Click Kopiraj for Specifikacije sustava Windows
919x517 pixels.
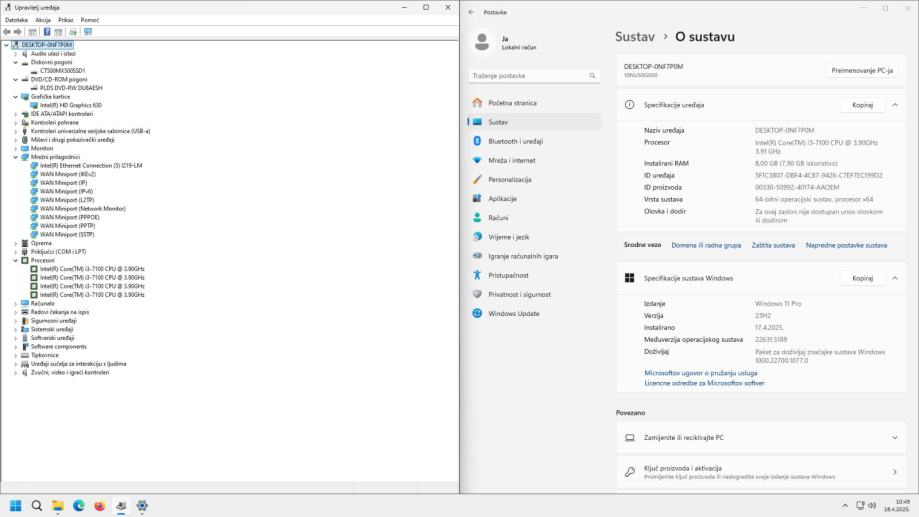coord(862,278)
